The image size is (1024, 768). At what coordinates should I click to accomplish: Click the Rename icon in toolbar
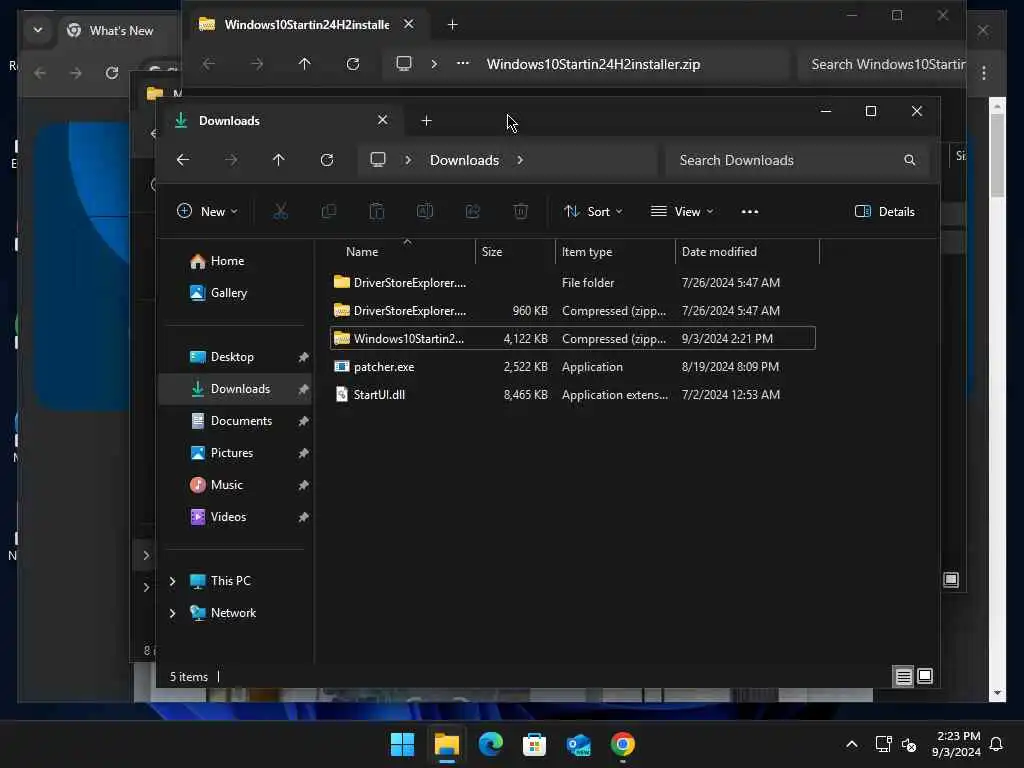424,212
